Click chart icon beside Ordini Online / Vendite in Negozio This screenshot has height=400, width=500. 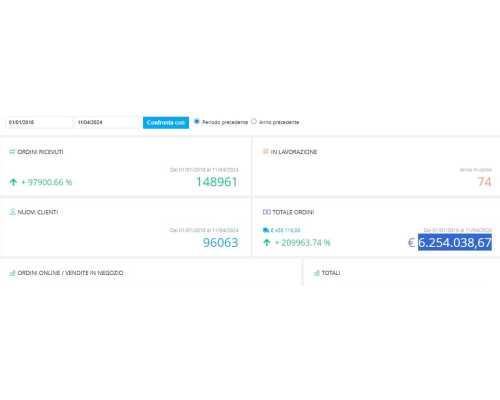click(13, 273)
